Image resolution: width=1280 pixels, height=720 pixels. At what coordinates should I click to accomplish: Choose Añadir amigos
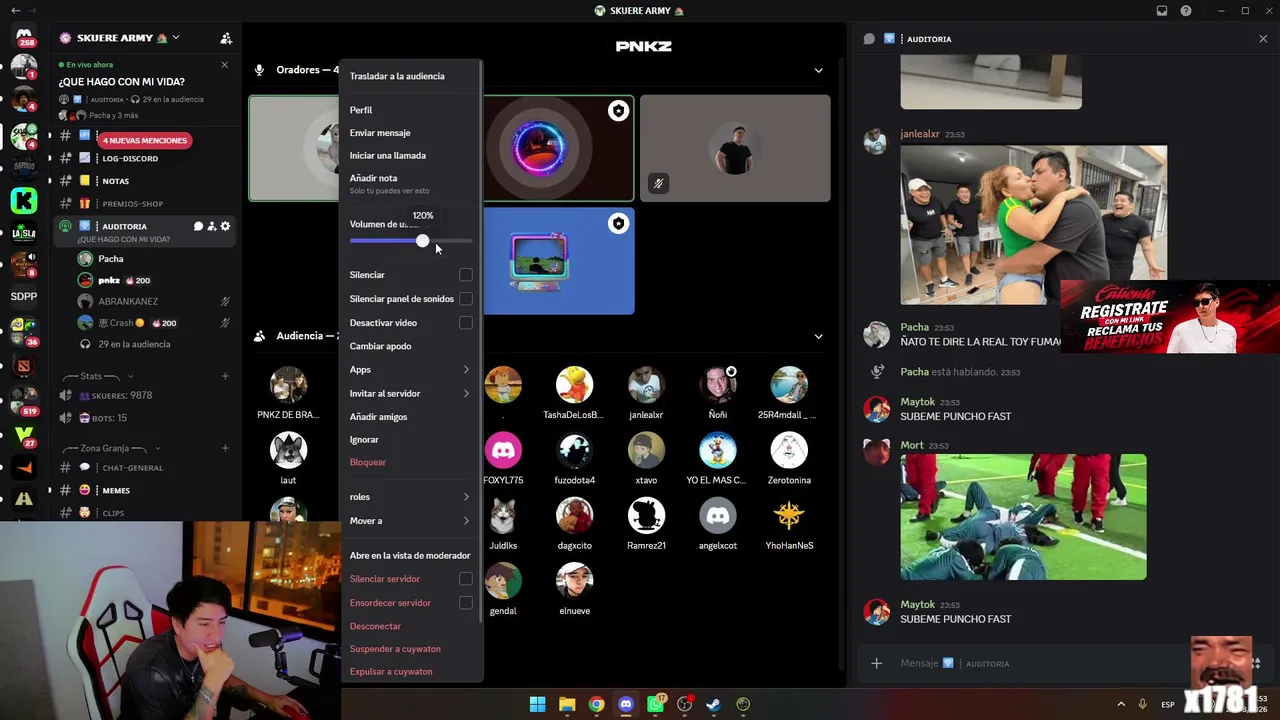click(379, 417)
